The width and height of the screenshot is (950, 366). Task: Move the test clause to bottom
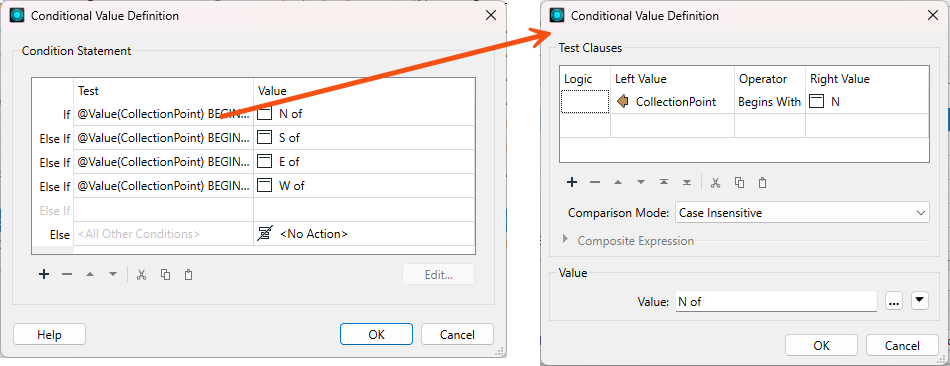[x=687, y=182]
